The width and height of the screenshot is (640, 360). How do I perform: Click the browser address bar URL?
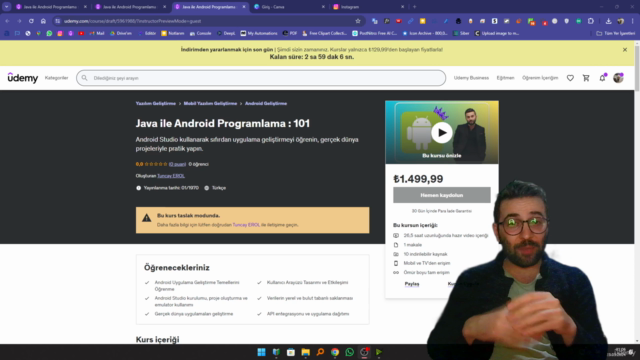click(132, 21)
